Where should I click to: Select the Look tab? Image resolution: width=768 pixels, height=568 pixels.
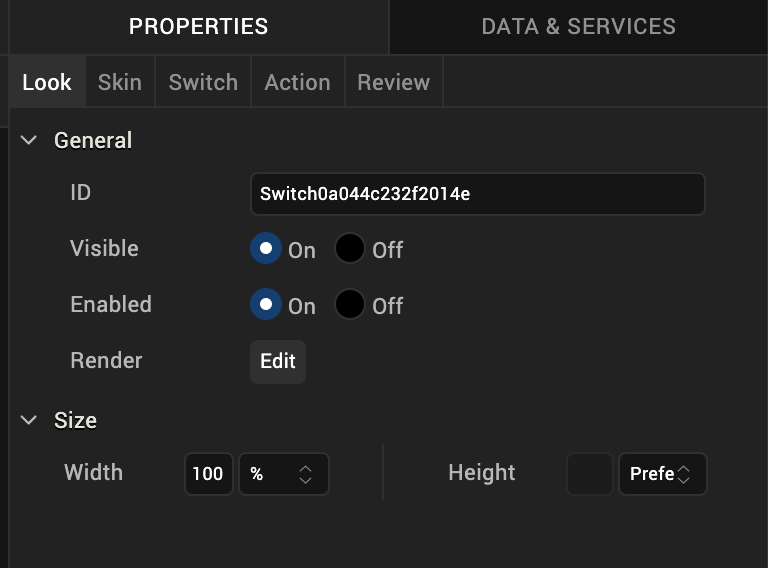(47, 82)
